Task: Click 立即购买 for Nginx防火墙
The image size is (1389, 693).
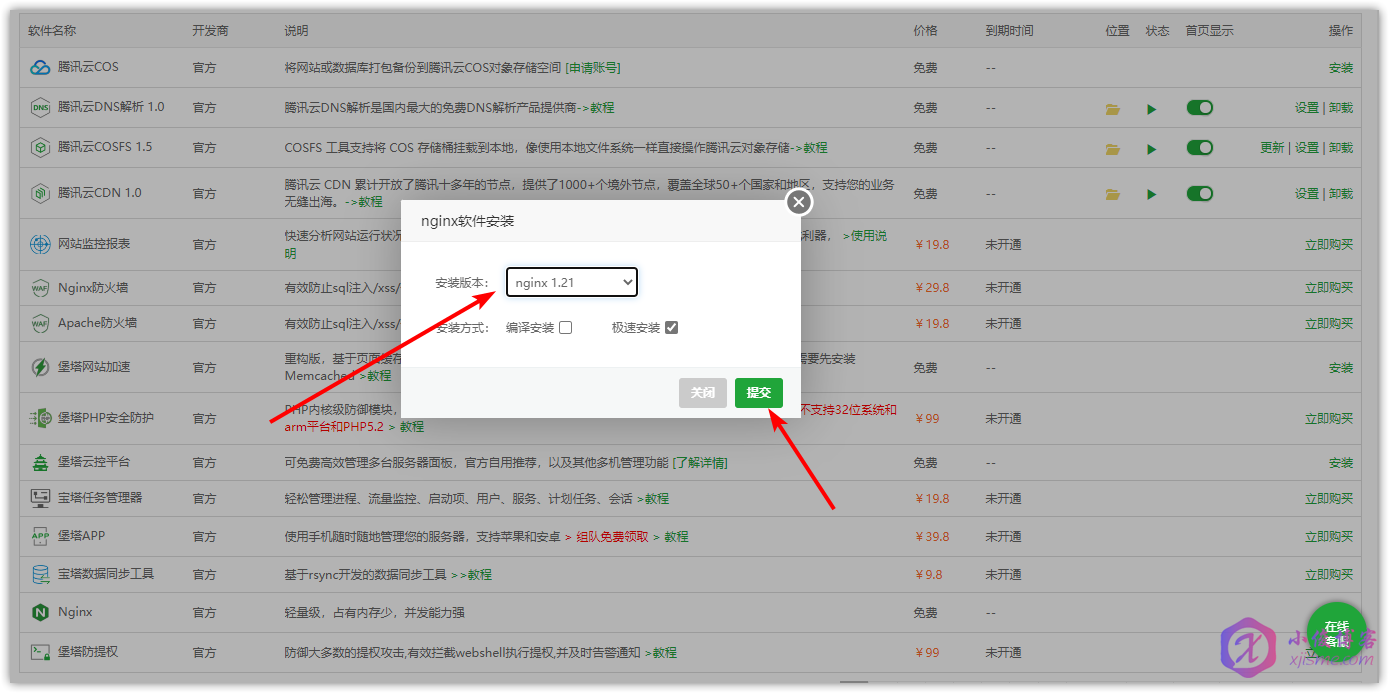Action: pos(1329,288)
